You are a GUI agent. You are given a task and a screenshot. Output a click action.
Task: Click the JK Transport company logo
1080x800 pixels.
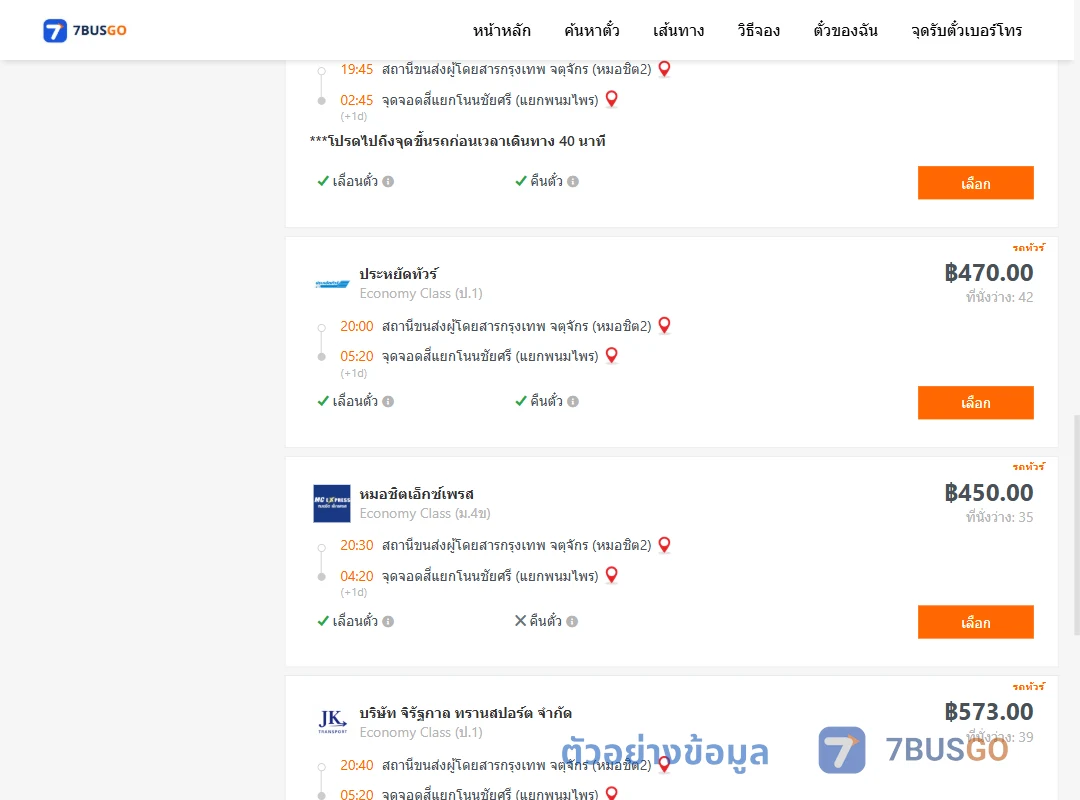(x=332, y=721)
